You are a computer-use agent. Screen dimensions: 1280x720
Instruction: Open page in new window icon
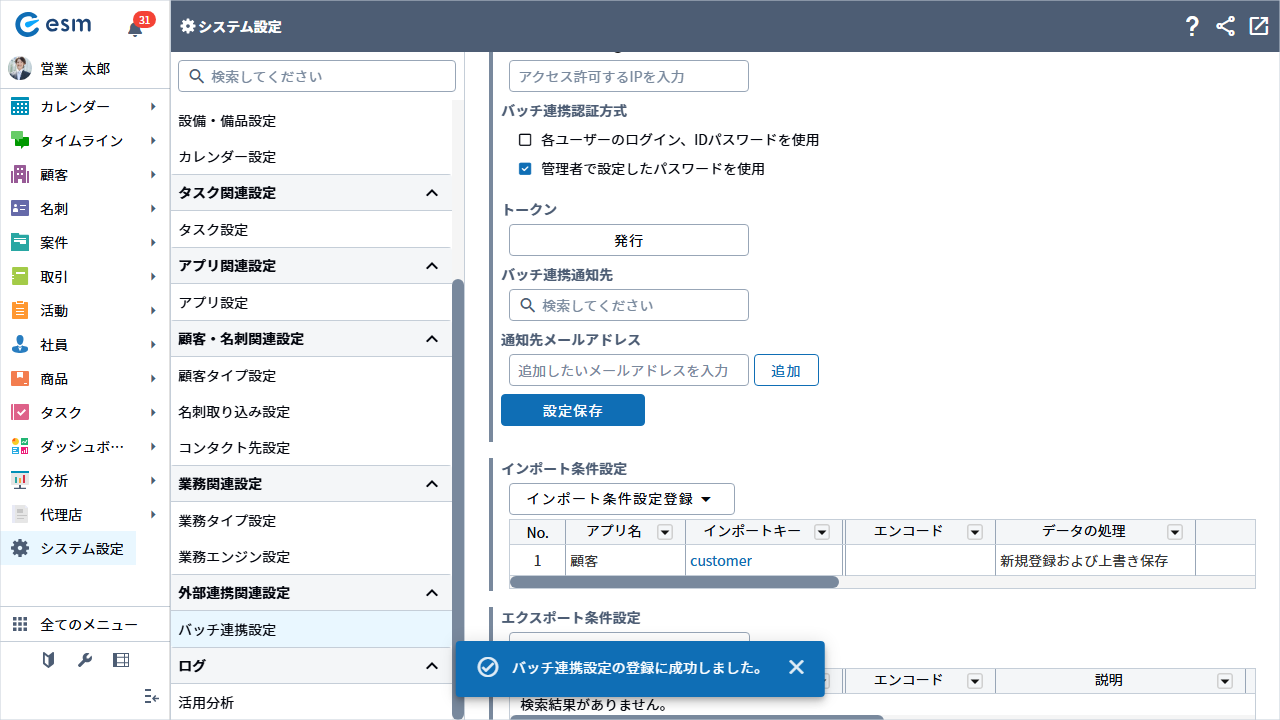point(1259,27)
